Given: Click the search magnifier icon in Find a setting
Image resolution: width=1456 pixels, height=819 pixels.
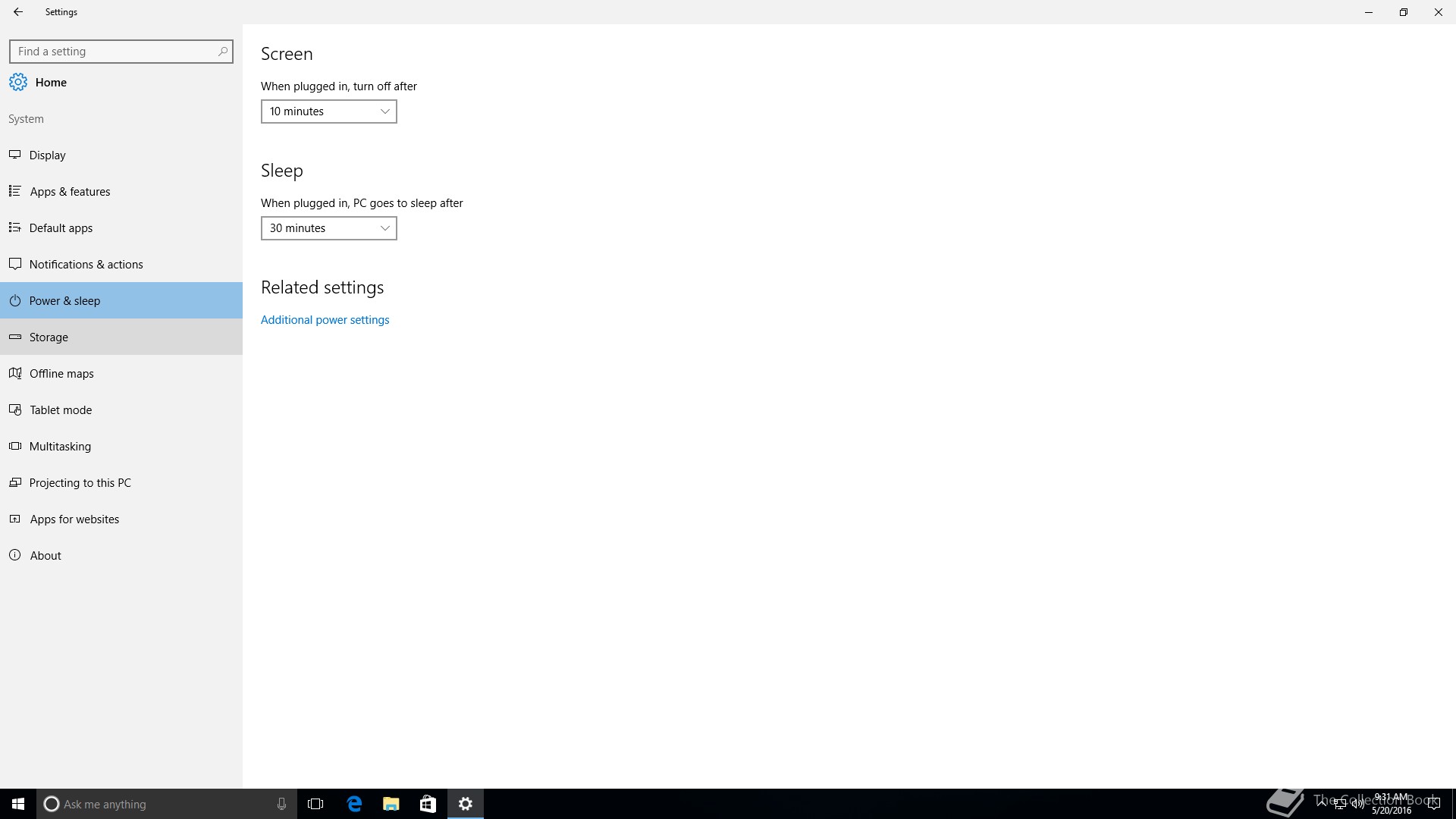Looking at the screenshot, I should click(222, 52).
